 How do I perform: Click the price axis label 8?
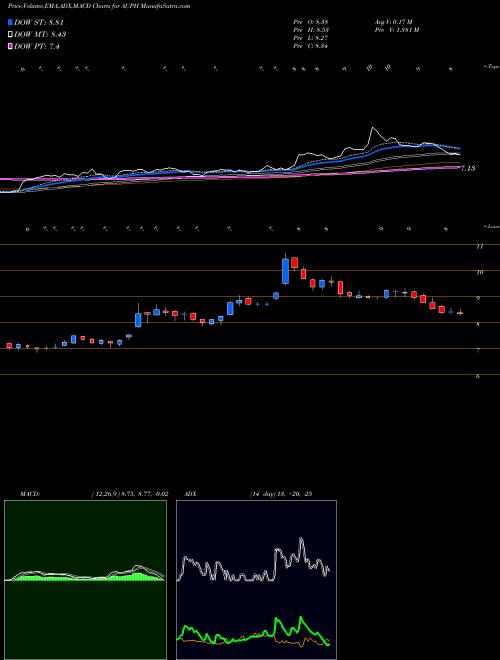pos(478,325)
